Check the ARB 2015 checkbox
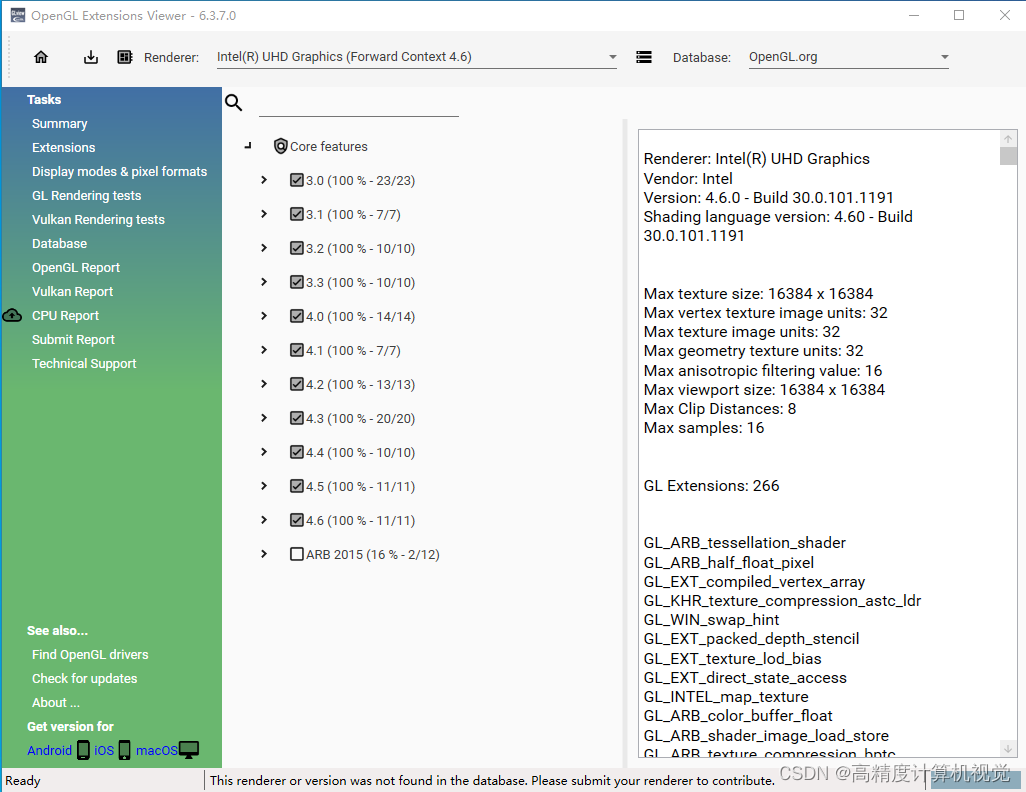Screen dimensions: 1026x792 [296, 554]
